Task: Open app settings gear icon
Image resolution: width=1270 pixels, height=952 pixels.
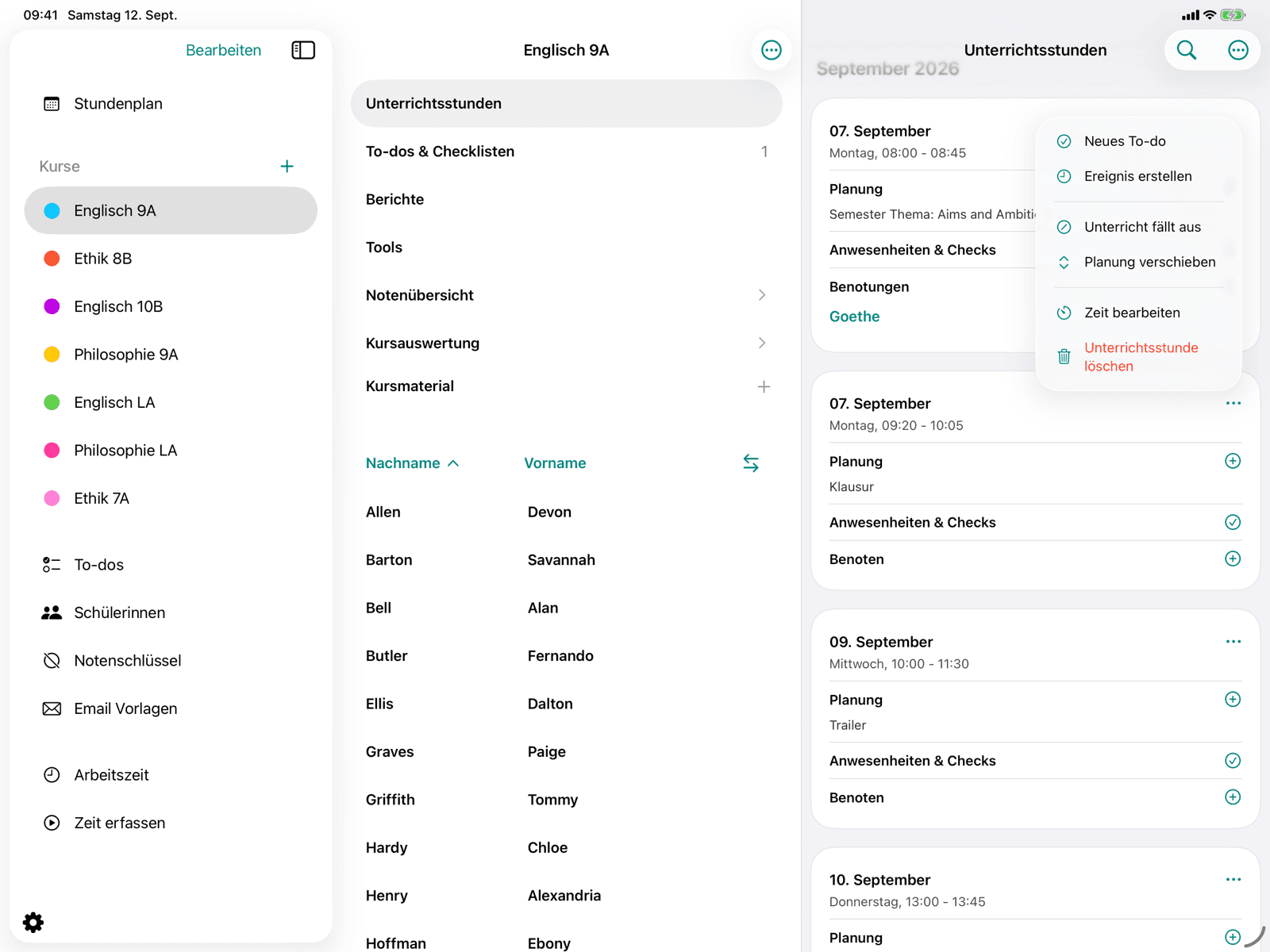Action: point(33,922)
